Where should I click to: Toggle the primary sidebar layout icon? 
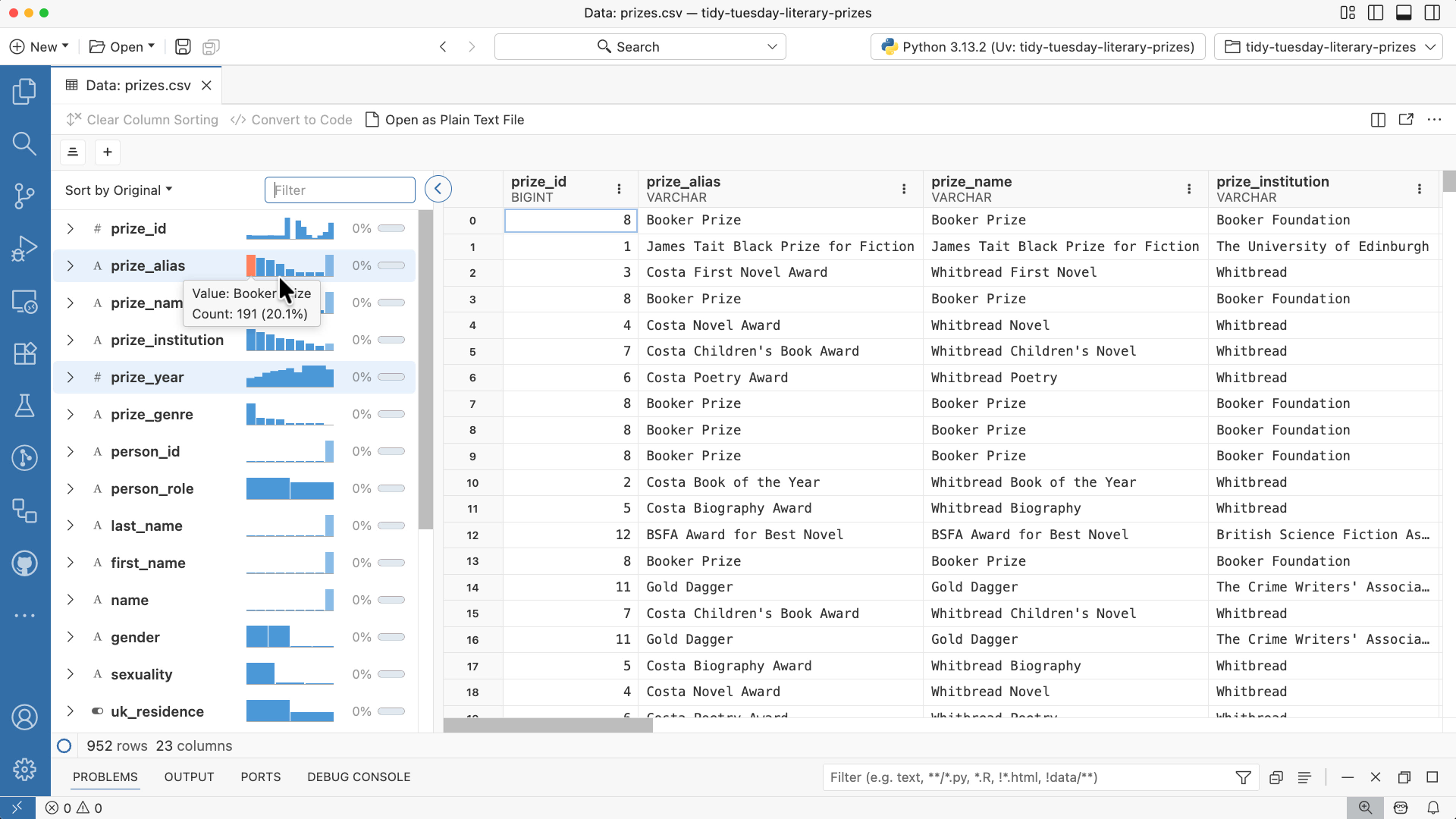pyautogui.click(x=1376, y=13)
